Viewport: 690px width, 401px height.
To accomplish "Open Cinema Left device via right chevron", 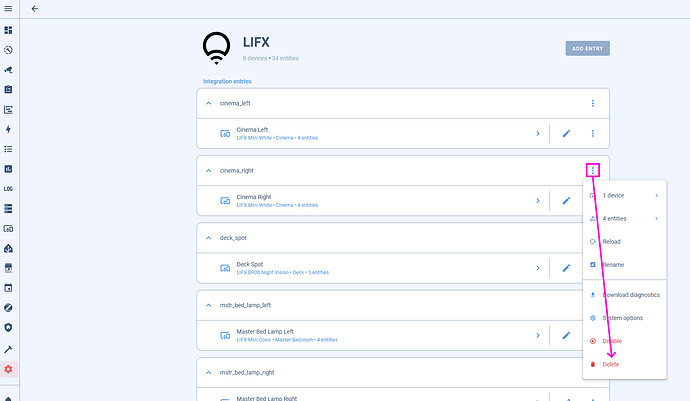I will [538, 133].
